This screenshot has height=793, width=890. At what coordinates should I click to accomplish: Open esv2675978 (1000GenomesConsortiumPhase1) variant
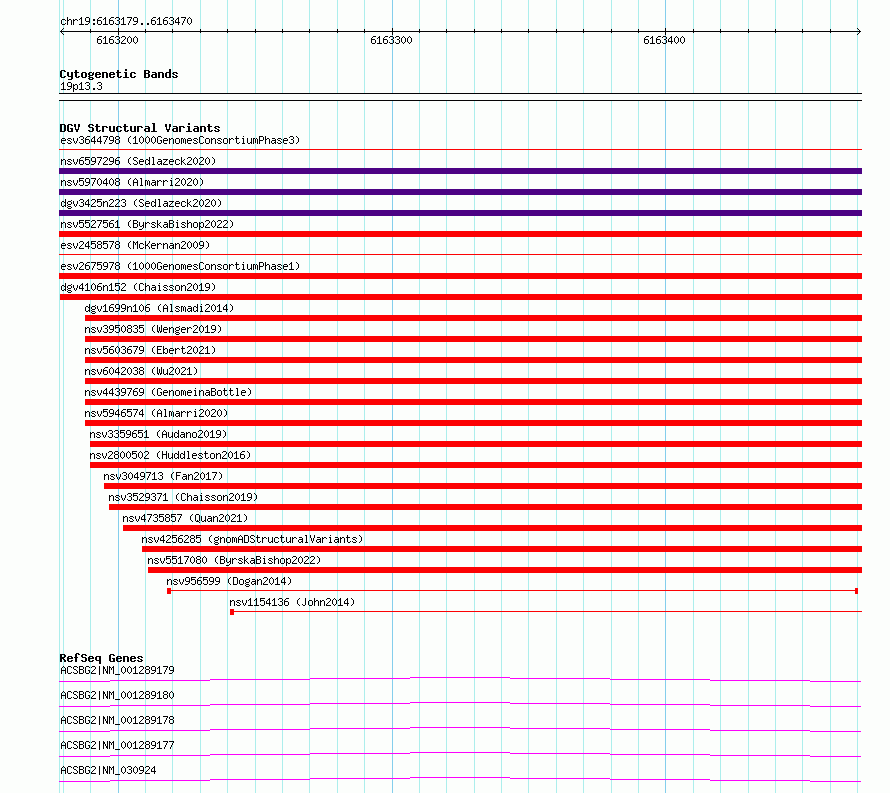(x=180, y=266)
